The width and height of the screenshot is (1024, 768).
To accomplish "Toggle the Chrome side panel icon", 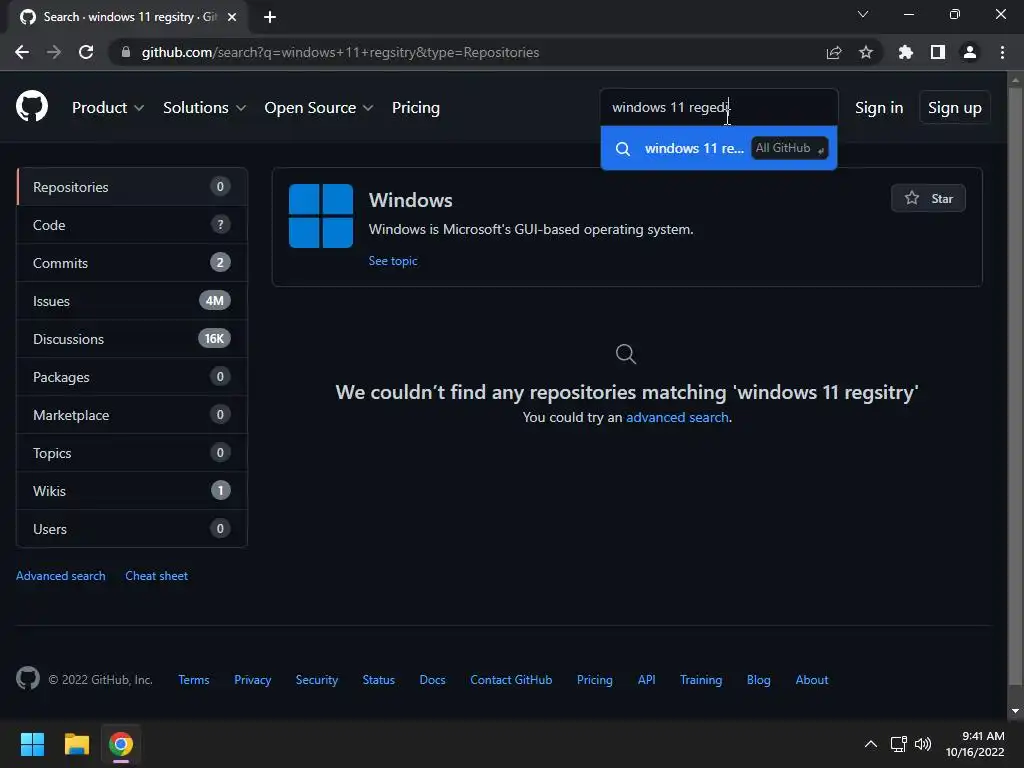I will click(938, 52).
